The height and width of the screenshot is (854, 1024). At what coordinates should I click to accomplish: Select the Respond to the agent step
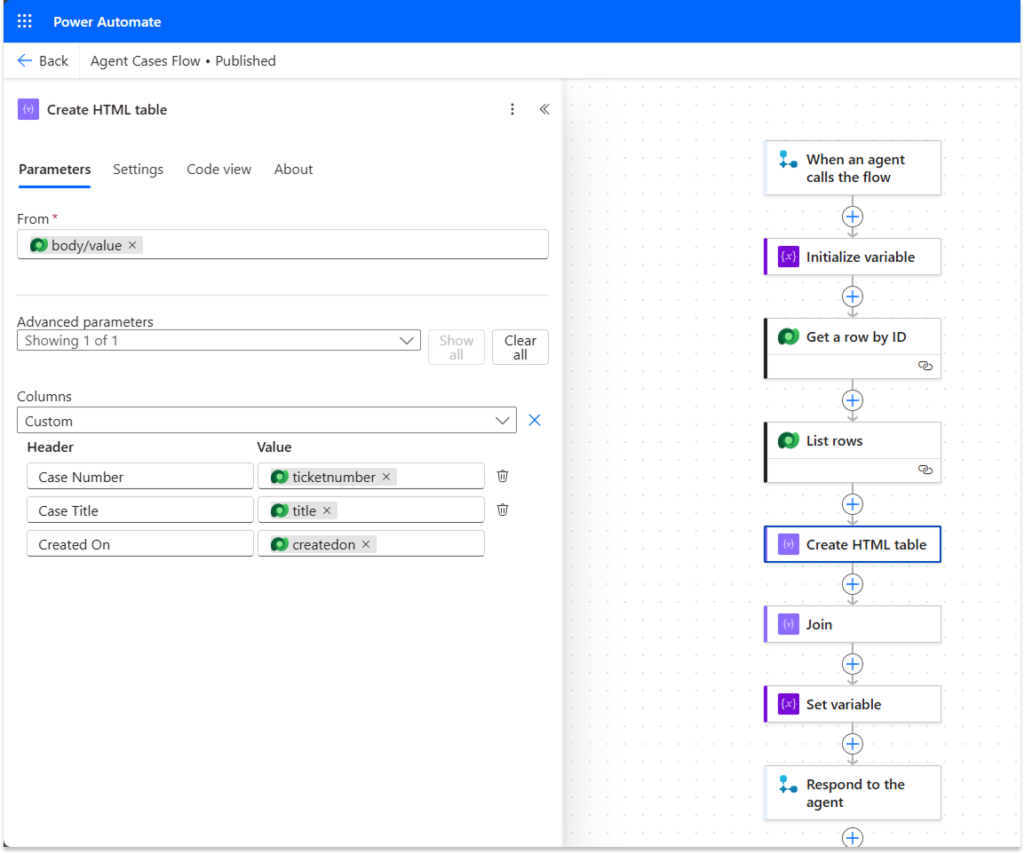(x=852, y=793)
